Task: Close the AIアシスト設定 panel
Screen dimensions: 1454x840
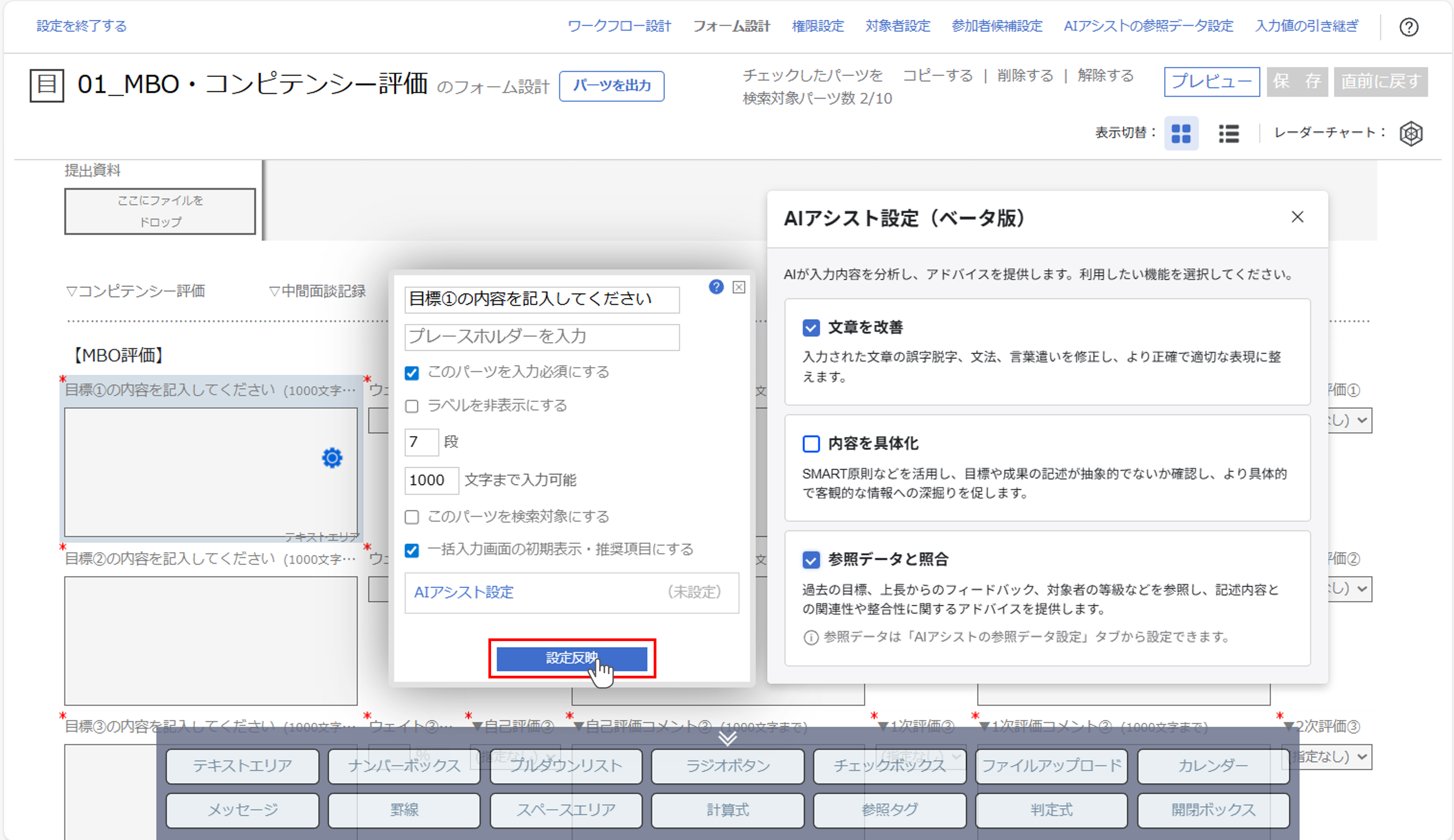Action: click(x=1297, y=217)
